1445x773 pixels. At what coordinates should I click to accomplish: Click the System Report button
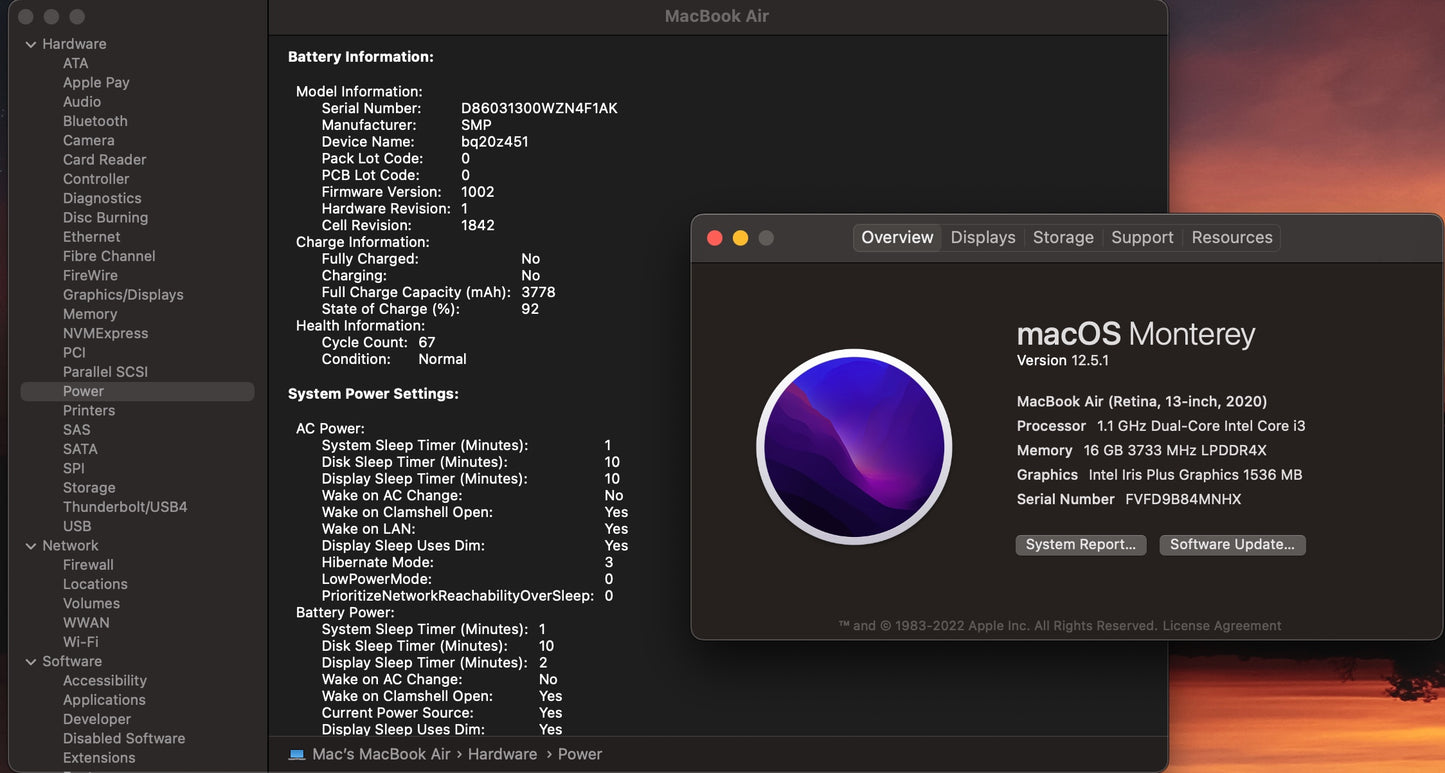click(x=1080, y=545)
